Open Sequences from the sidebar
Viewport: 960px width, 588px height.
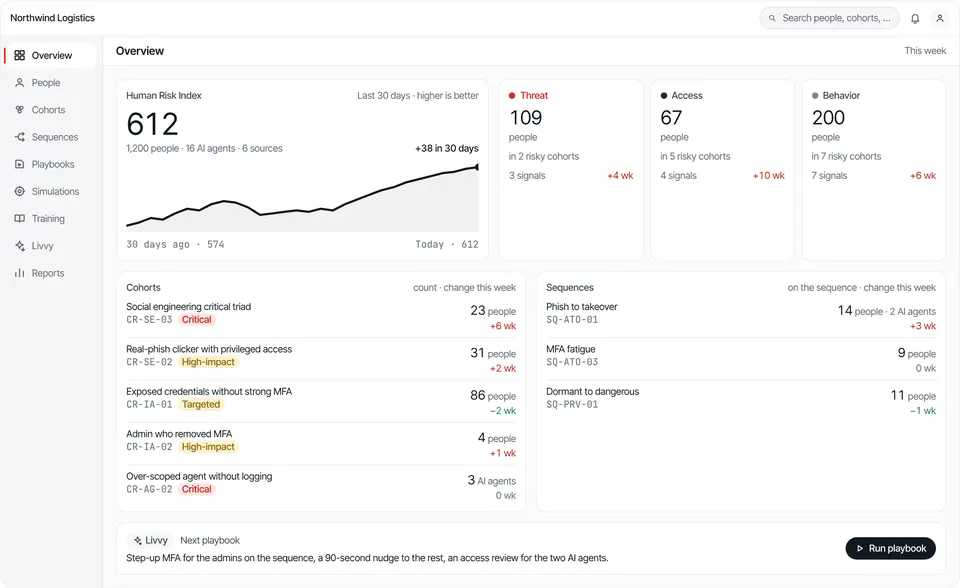tap(50, 137)
